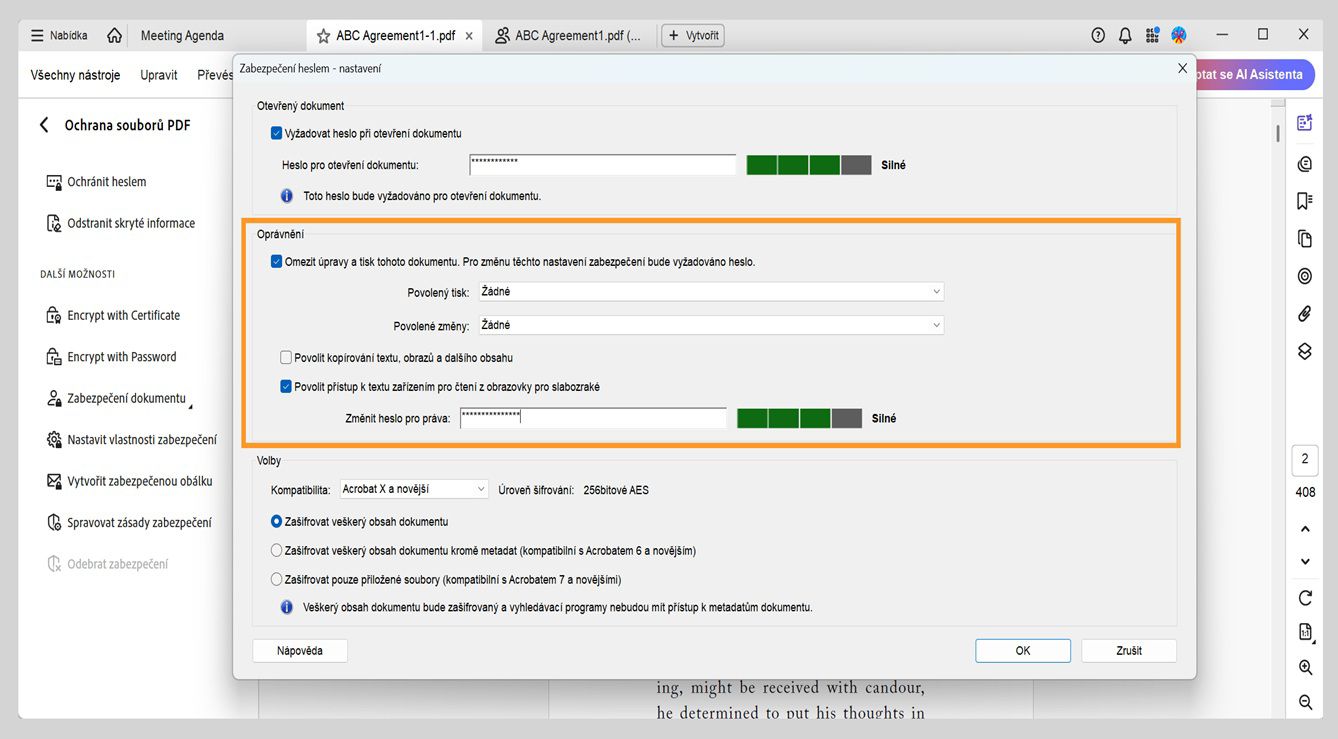Open the AI assistant panel icon in the right rail
The height and width of the screenshot is (739, 1338).
point(1304,123)
